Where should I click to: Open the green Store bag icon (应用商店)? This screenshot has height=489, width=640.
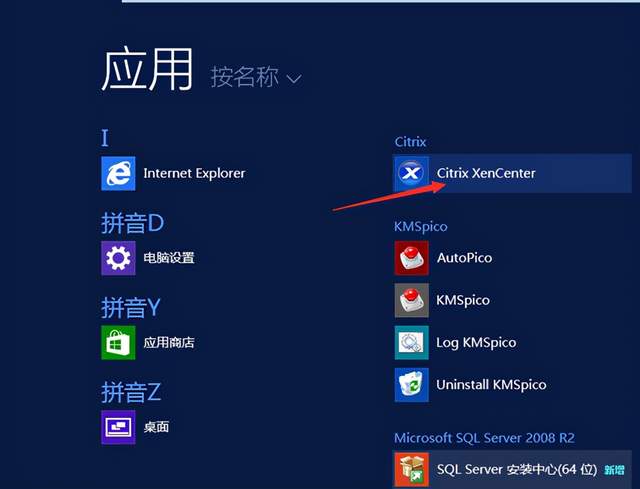tap(118, 342)
